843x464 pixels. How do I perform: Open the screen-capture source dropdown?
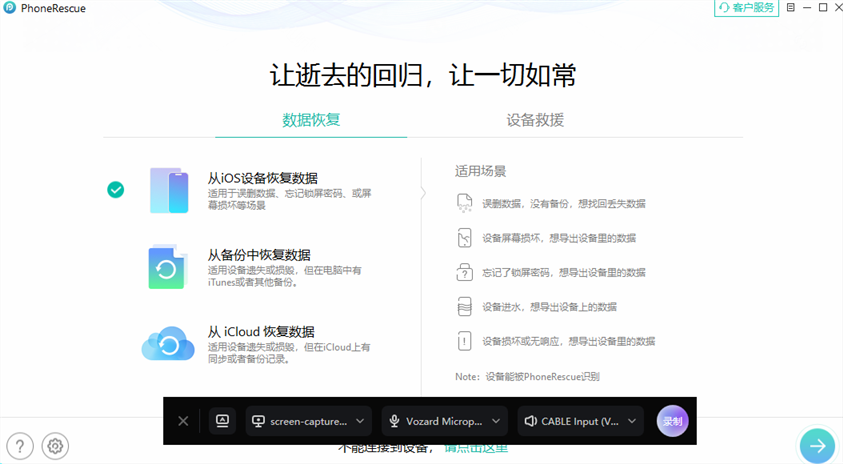coord(309,421)
